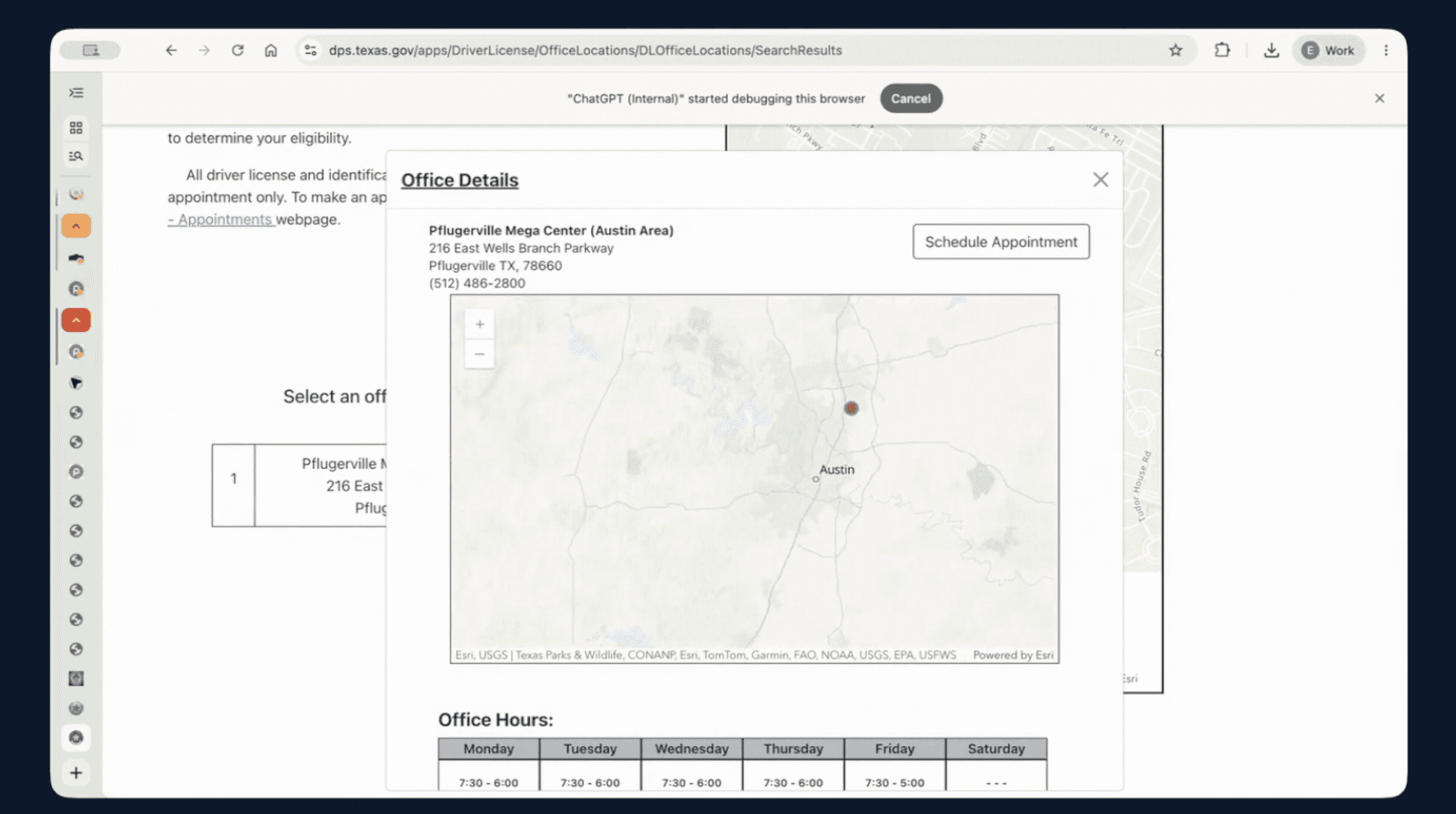Image resolution: width=1456 pixels, height=814 pixels.
Task: Zoom in on the office map
Action: click(479, 324)
